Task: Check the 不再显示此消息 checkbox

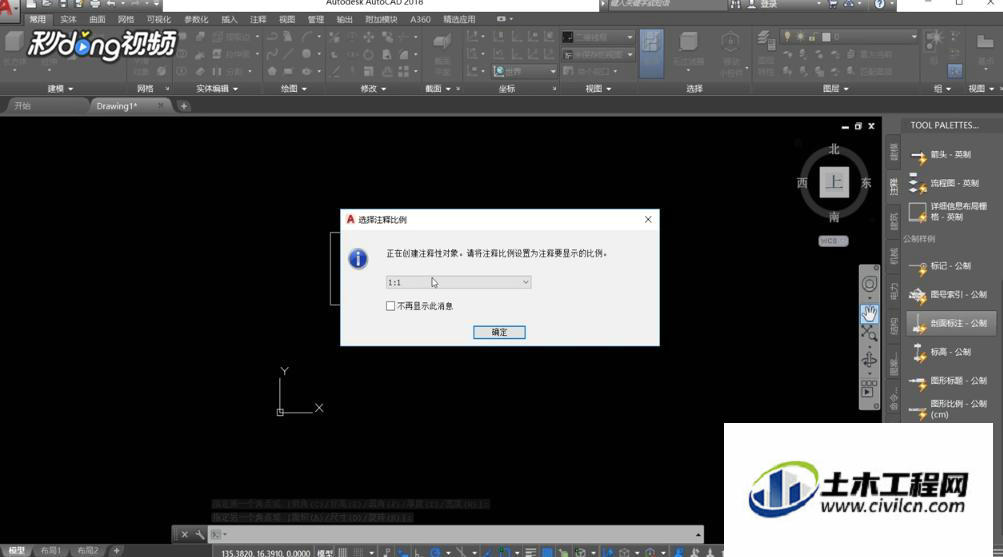Action: [390, 306]
